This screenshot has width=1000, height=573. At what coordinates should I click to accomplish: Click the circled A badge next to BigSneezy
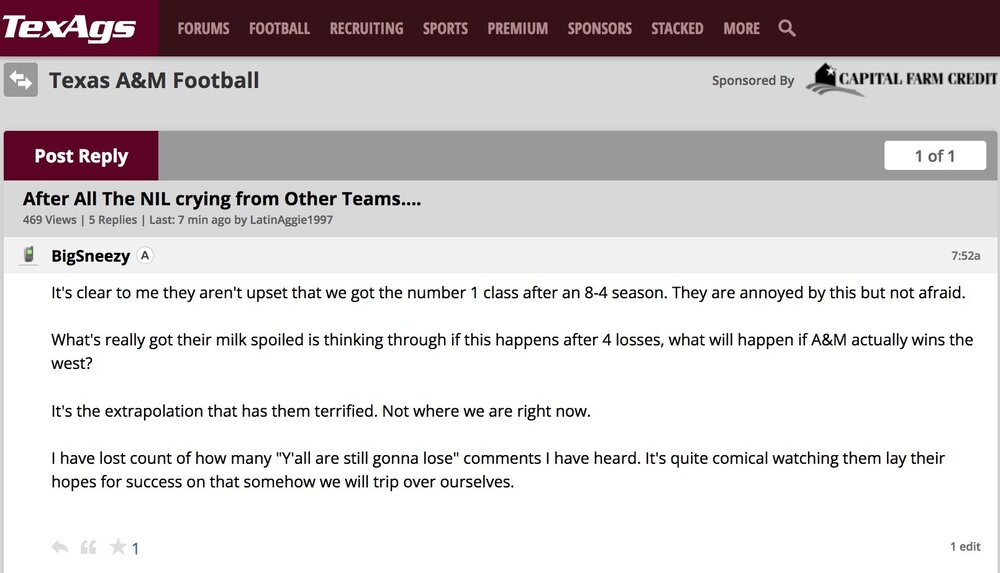click(x=145, y=255)
